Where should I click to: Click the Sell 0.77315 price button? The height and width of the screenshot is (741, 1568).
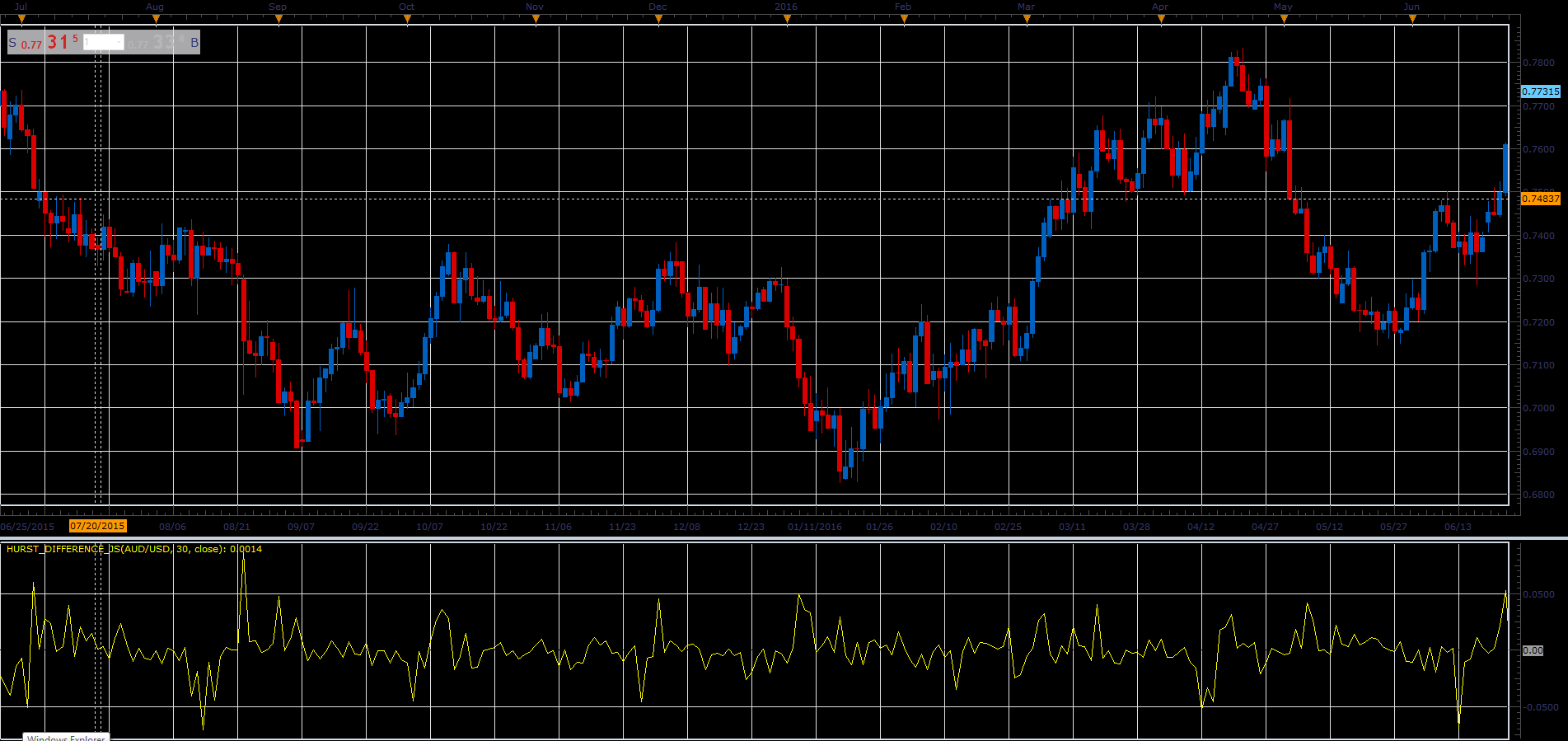tap(44, 42)
